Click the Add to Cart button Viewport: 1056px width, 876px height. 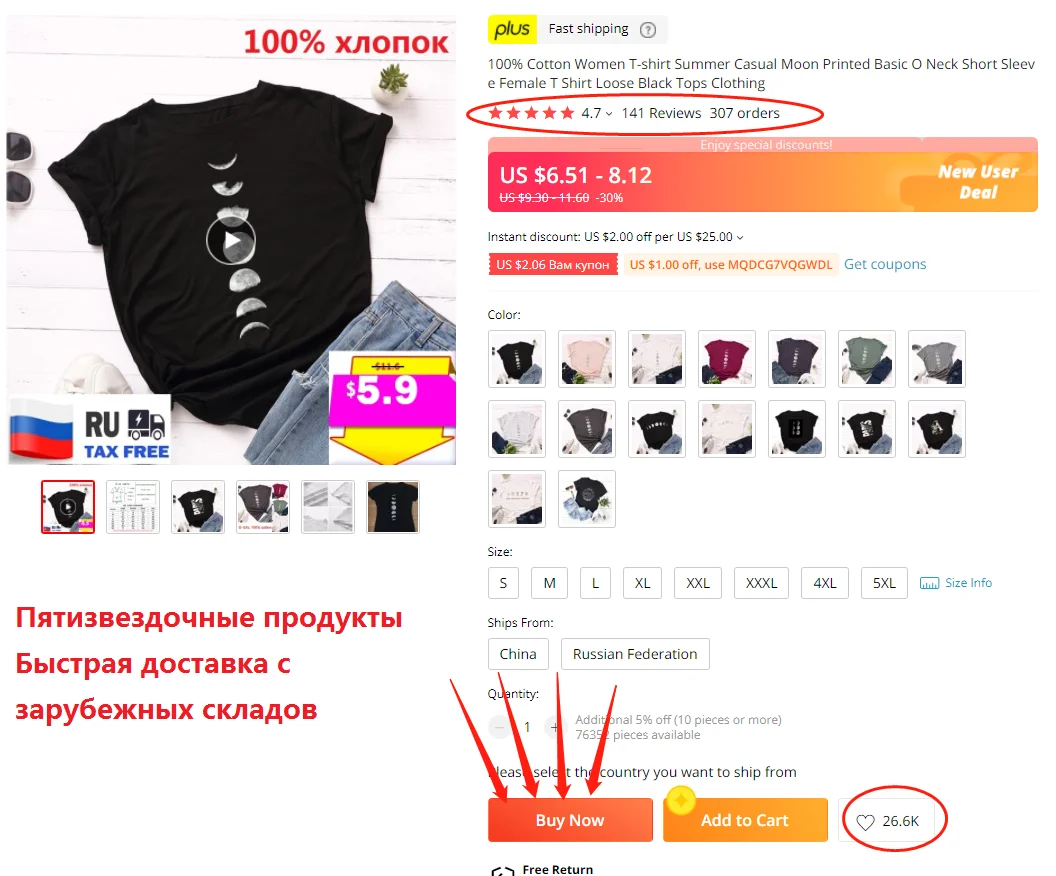coord(745,820)
